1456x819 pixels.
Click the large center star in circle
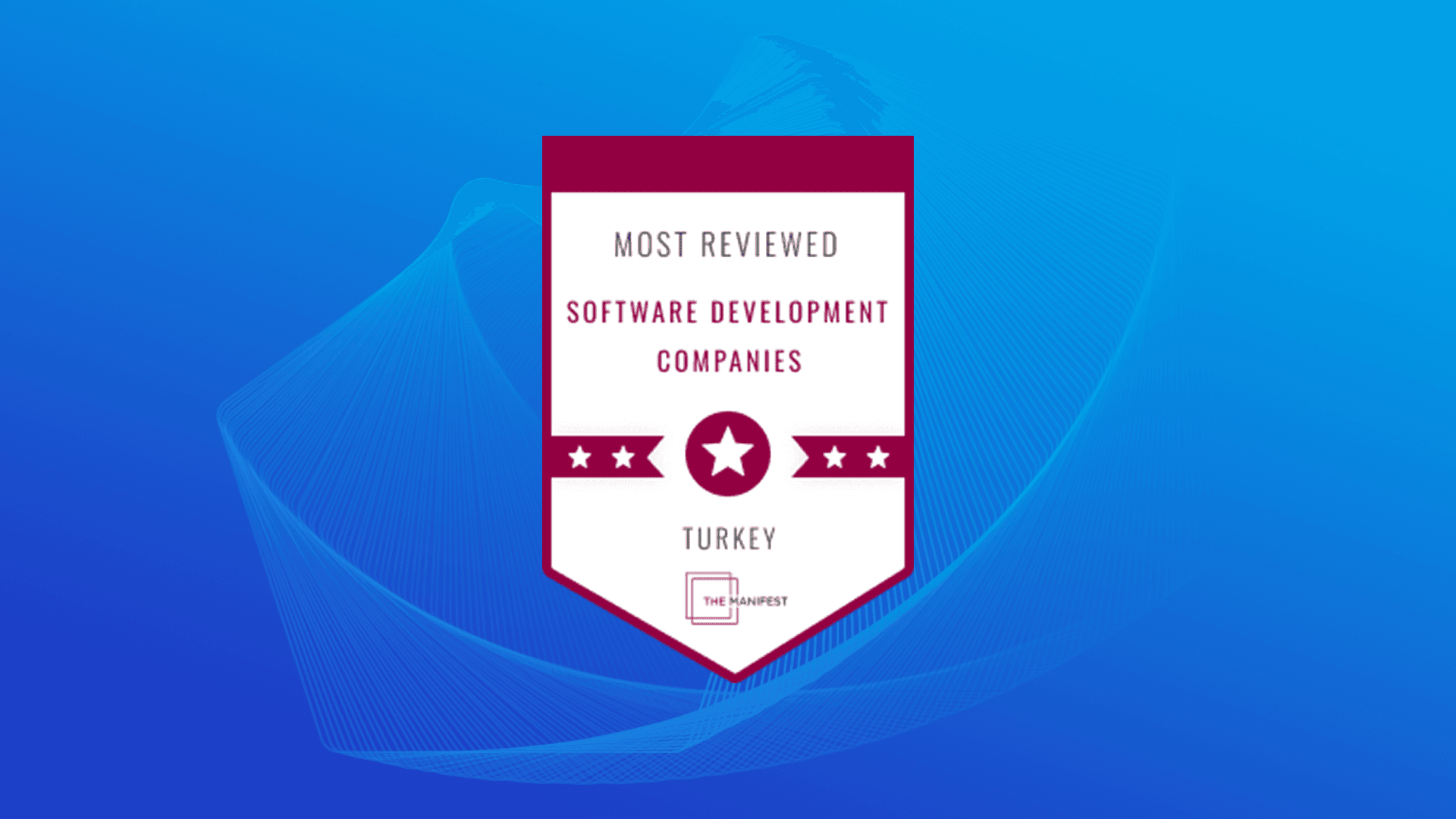[x=727, y=453]
